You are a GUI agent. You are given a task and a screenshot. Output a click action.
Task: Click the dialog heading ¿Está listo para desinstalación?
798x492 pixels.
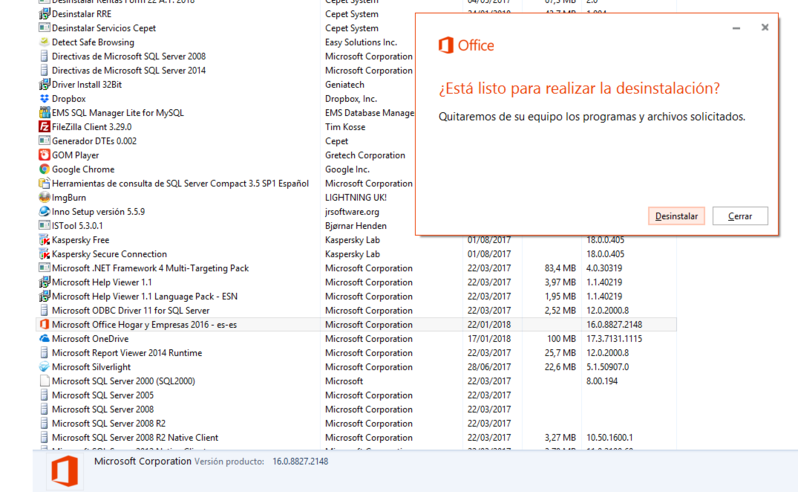(579, 89)
